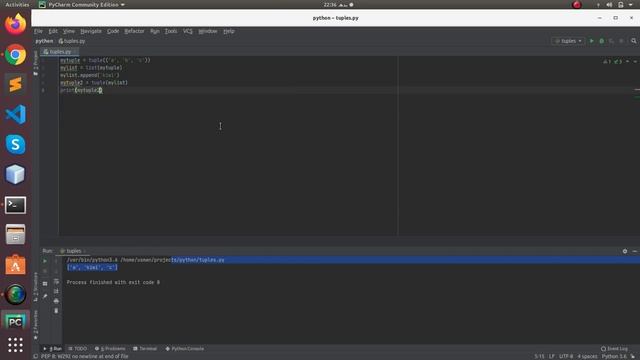Open the Event Log

[614, 349]
